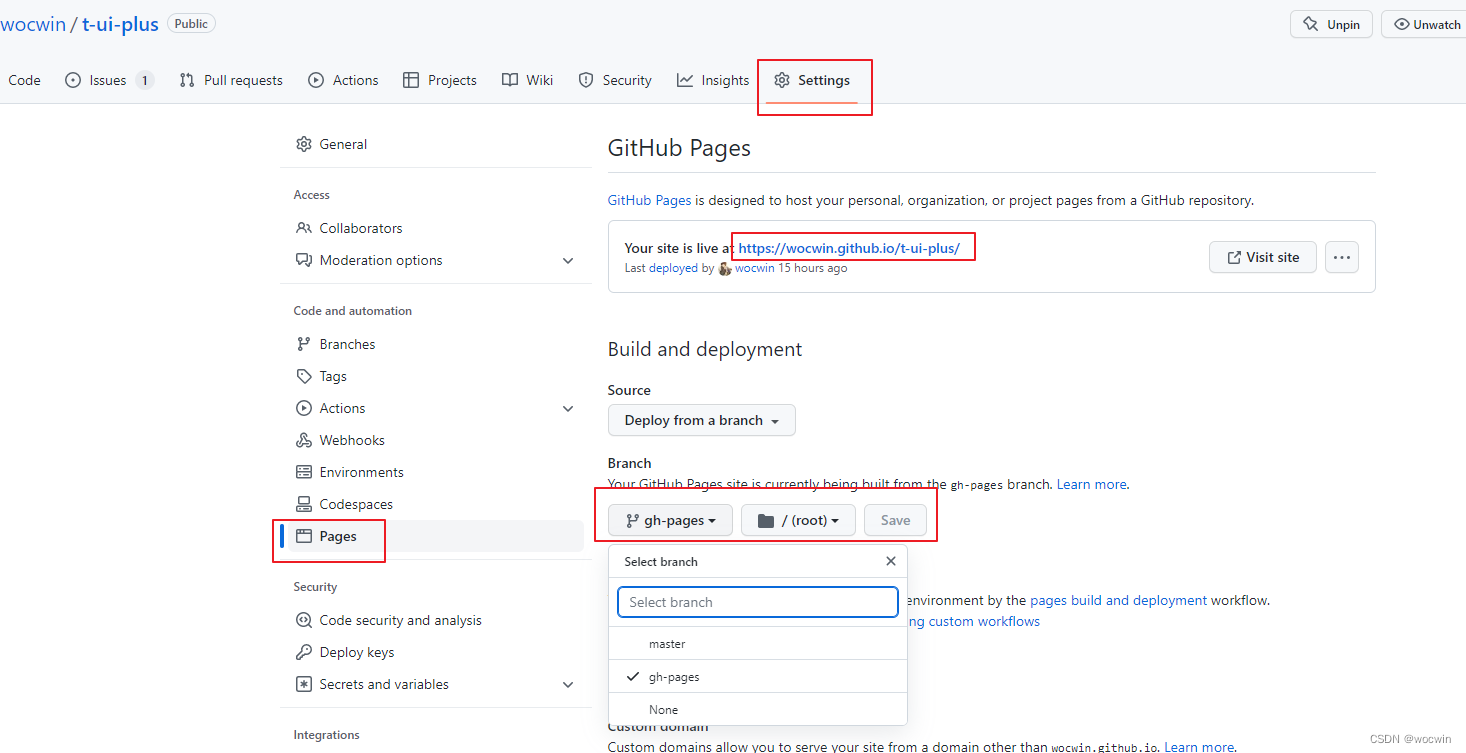Open the Code tab
The image size is (1466, 753).
pyautogui.click(x=24, y=80)
